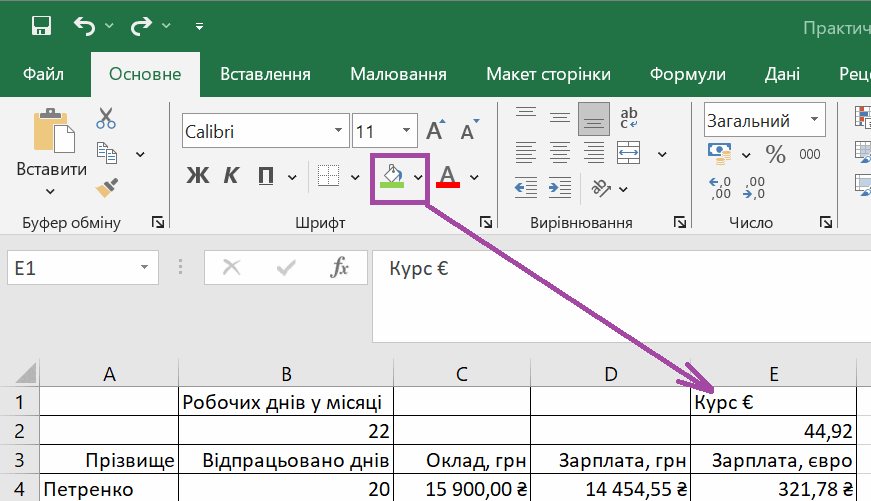Apply accounting currency format icon

pos(720,154)
